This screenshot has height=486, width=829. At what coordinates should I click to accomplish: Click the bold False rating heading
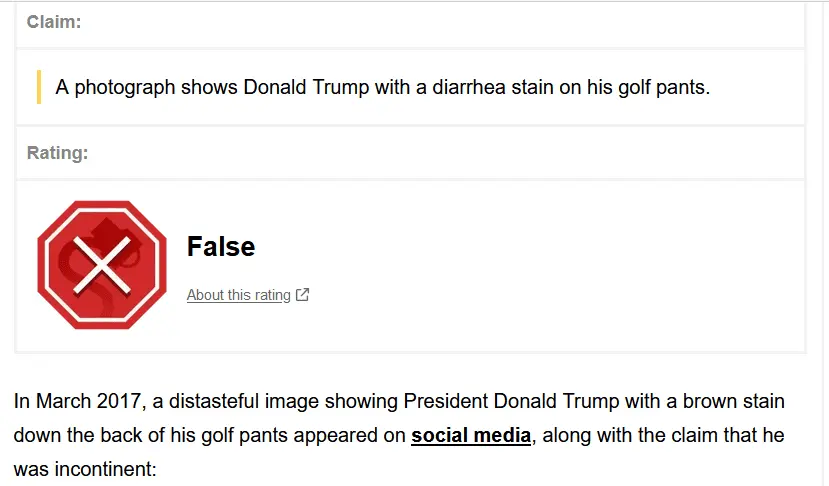[x=220, y=246]
